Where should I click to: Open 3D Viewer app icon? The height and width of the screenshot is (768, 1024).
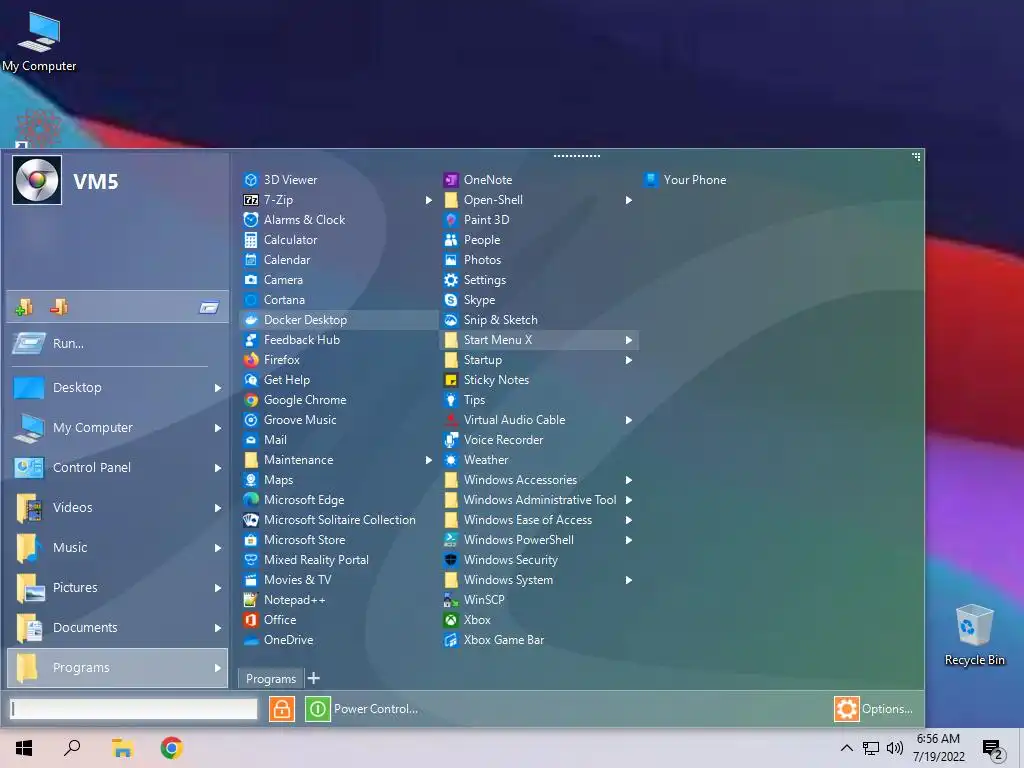(251, 180)
